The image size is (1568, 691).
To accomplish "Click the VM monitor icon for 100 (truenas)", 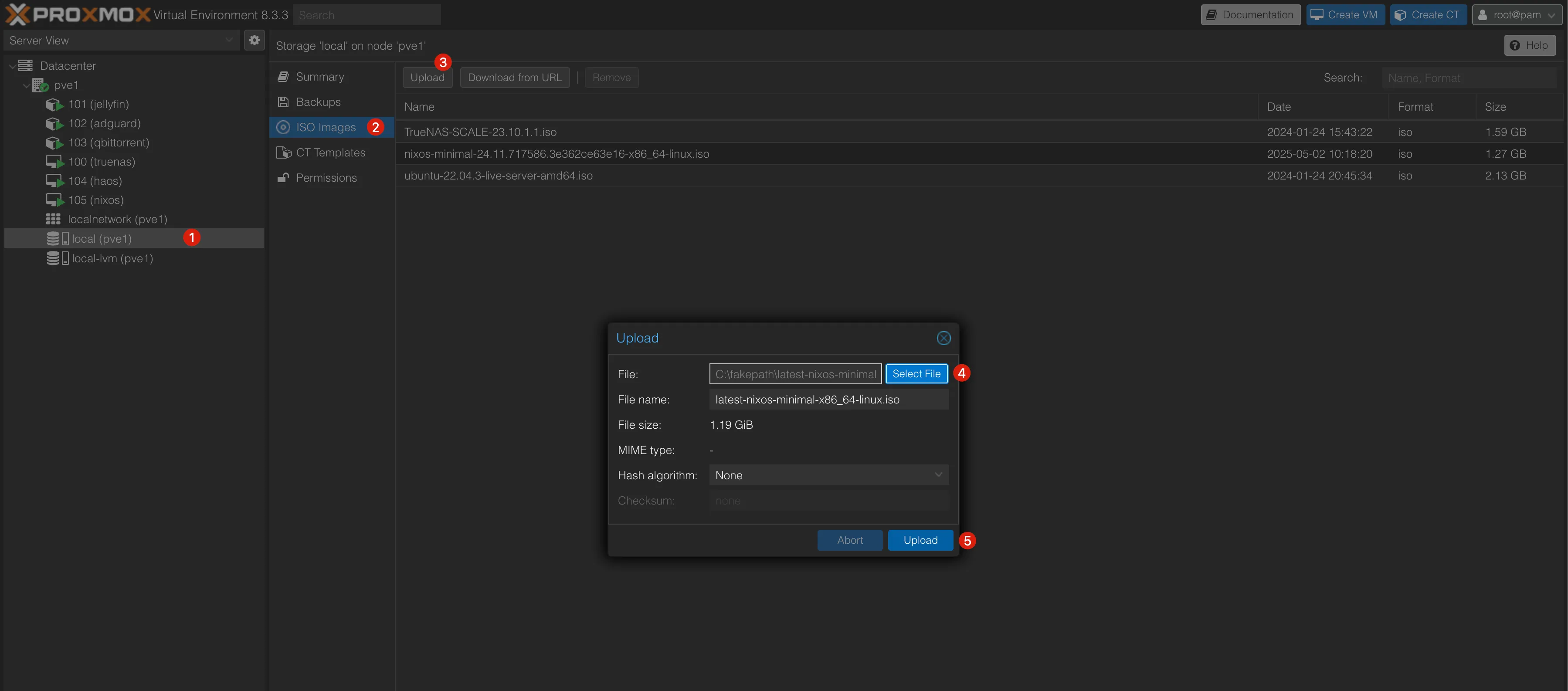I will click(55, 162).
